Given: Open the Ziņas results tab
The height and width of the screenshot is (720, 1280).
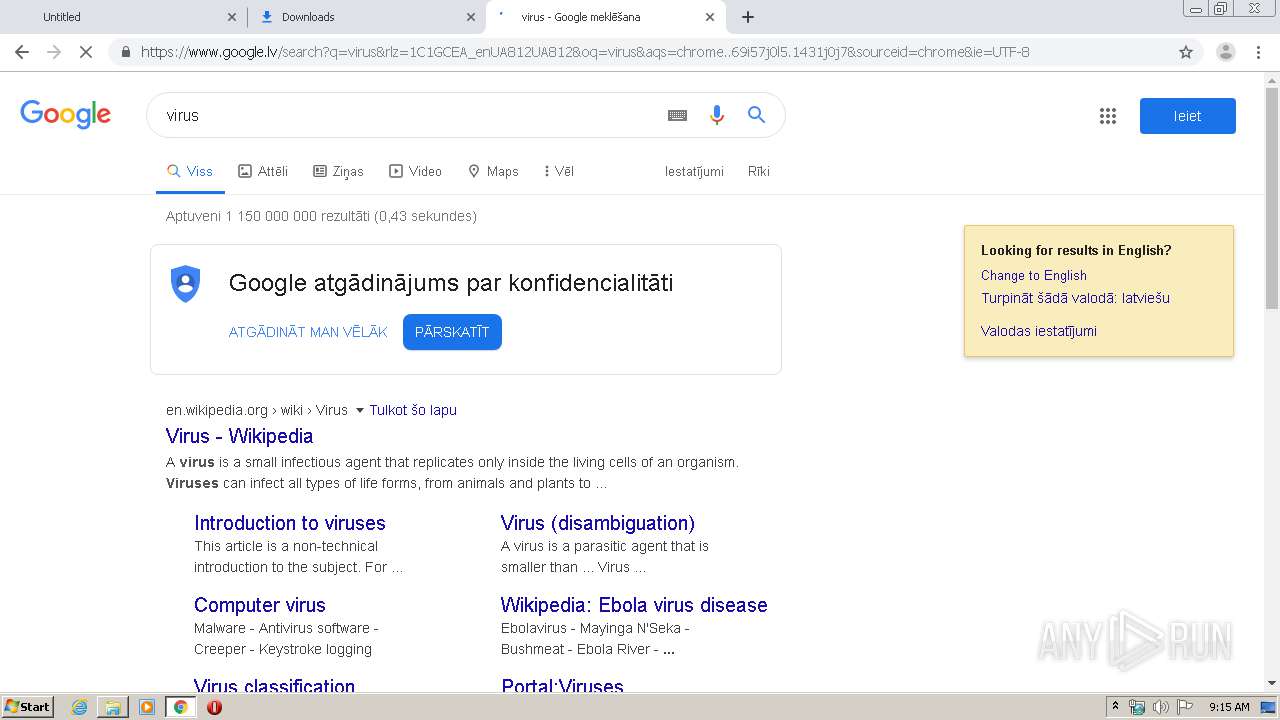Looking at the screenshot, I should point(338,171).
